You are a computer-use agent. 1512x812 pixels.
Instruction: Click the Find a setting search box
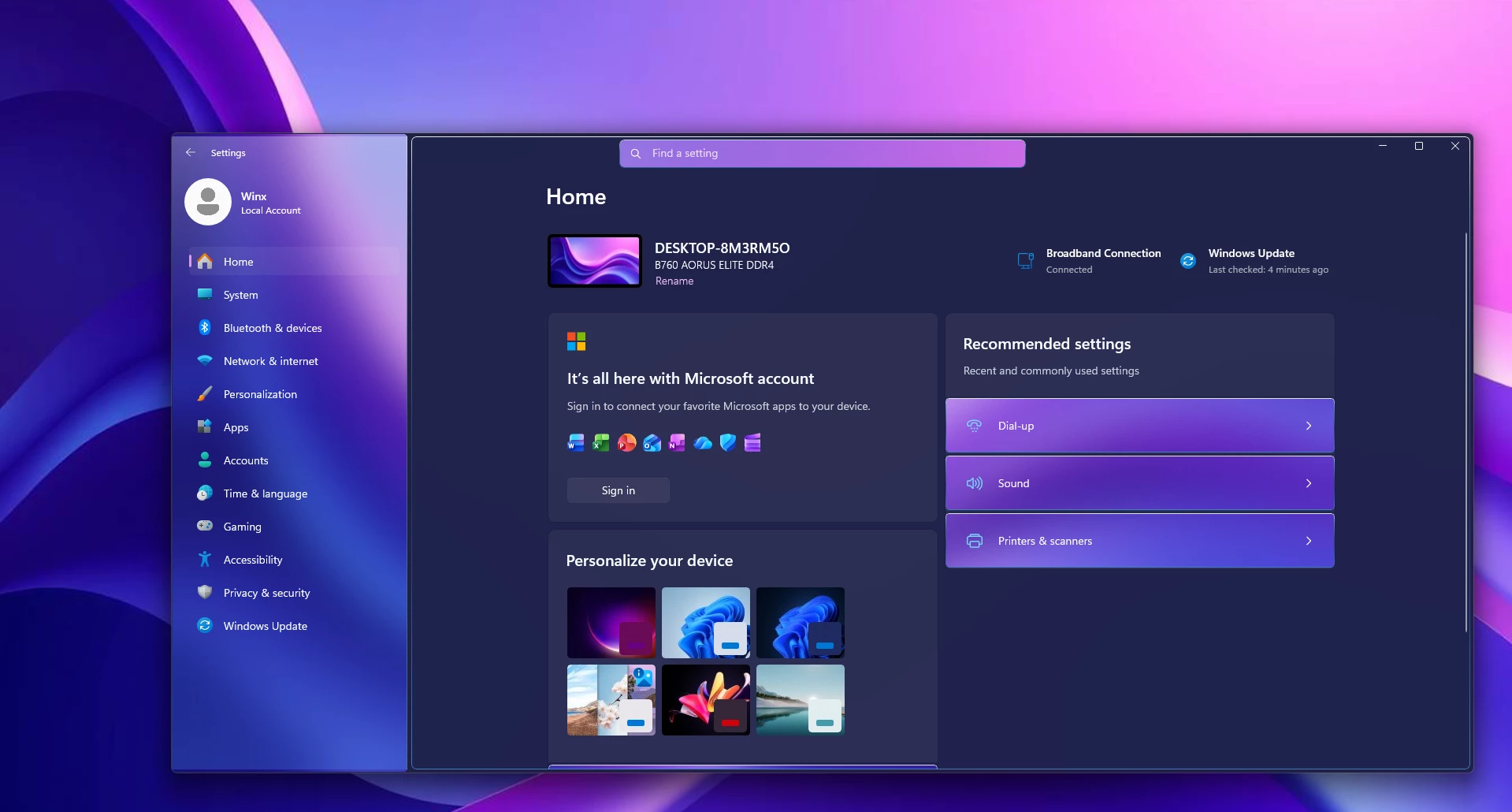(822, 154)
